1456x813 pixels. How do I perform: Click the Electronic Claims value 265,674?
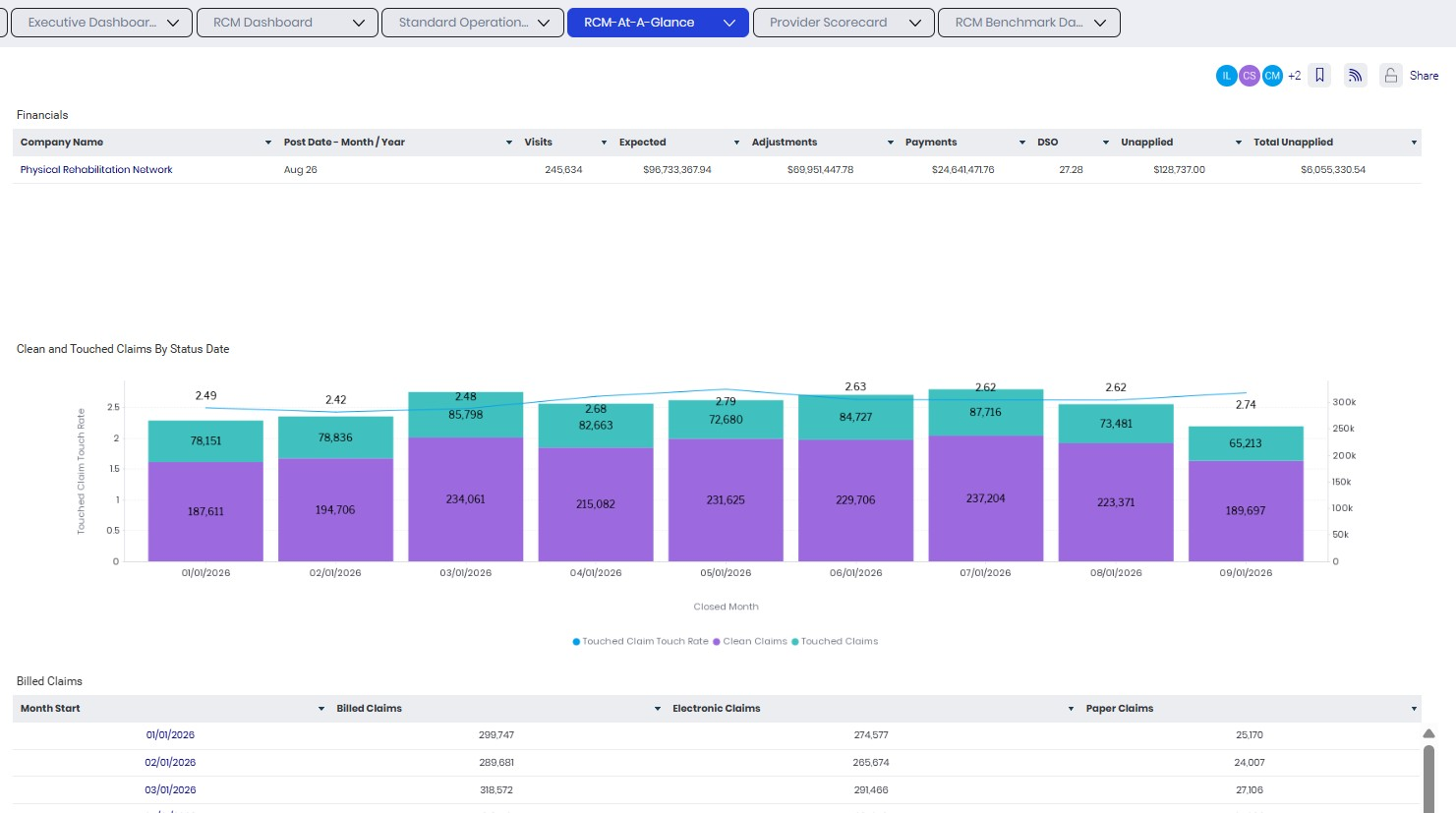871,763
